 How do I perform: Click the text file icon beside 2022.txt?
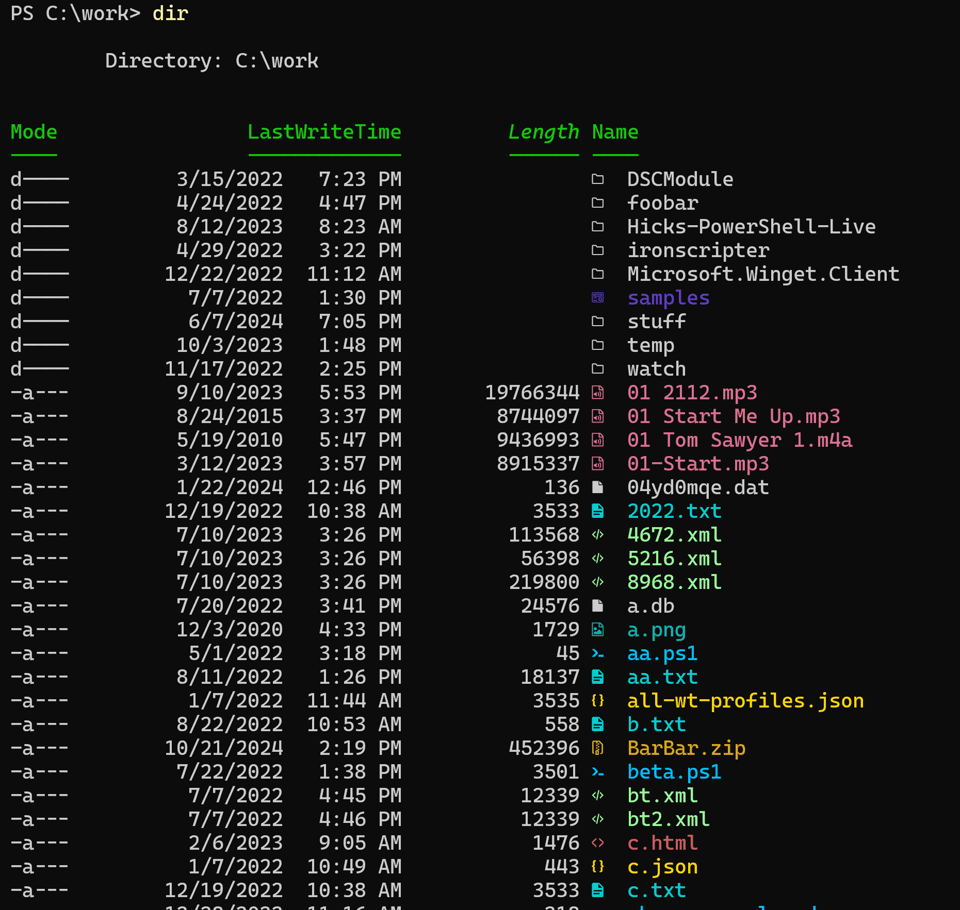[598, 511]
